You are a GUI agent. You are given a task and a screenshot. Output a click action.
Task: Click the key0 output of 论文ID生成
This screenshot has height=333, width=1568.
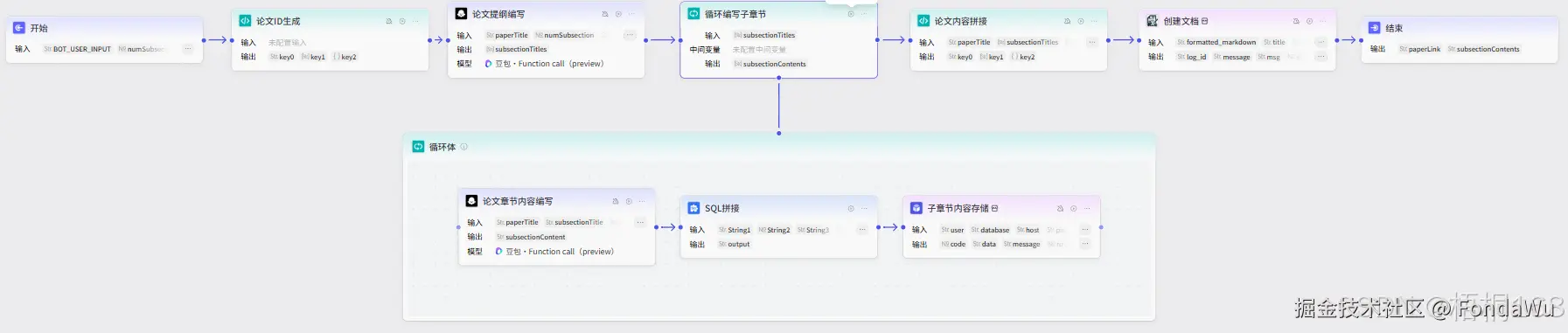tap(282, 57)
